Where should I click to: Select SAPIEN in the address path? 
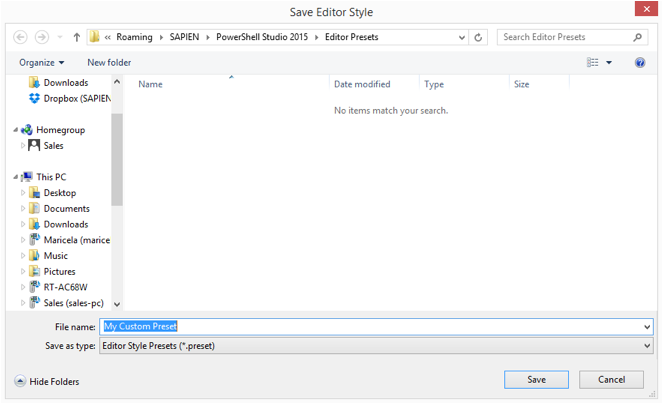(x=184, y=37)
